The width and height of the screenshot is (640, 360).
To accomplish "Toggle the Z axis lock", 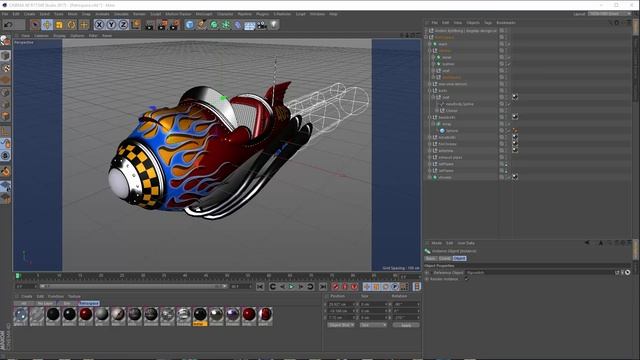I will [123, 25].
